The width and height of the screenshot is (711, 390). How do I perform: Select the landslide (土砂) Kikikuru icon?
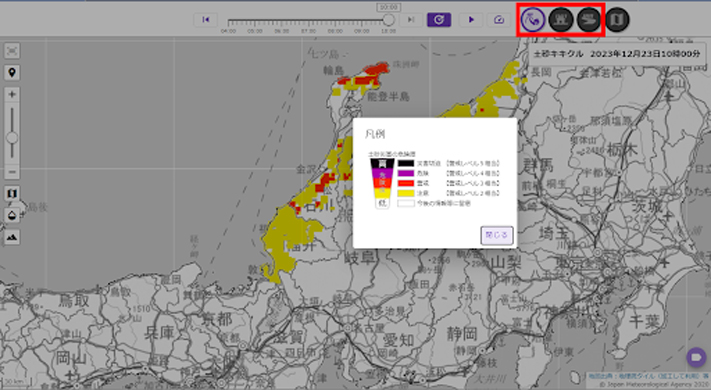pos(533,20)
